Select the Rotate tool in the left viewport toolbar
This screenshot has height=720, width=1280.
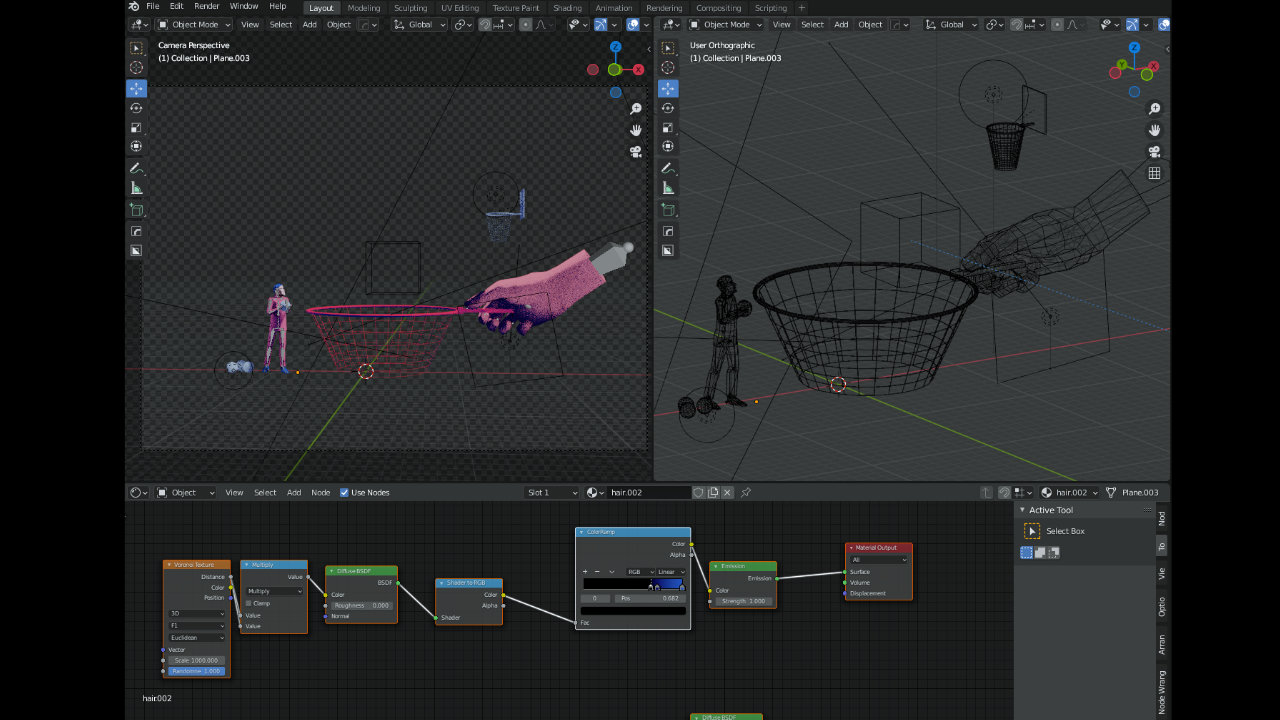136,108
